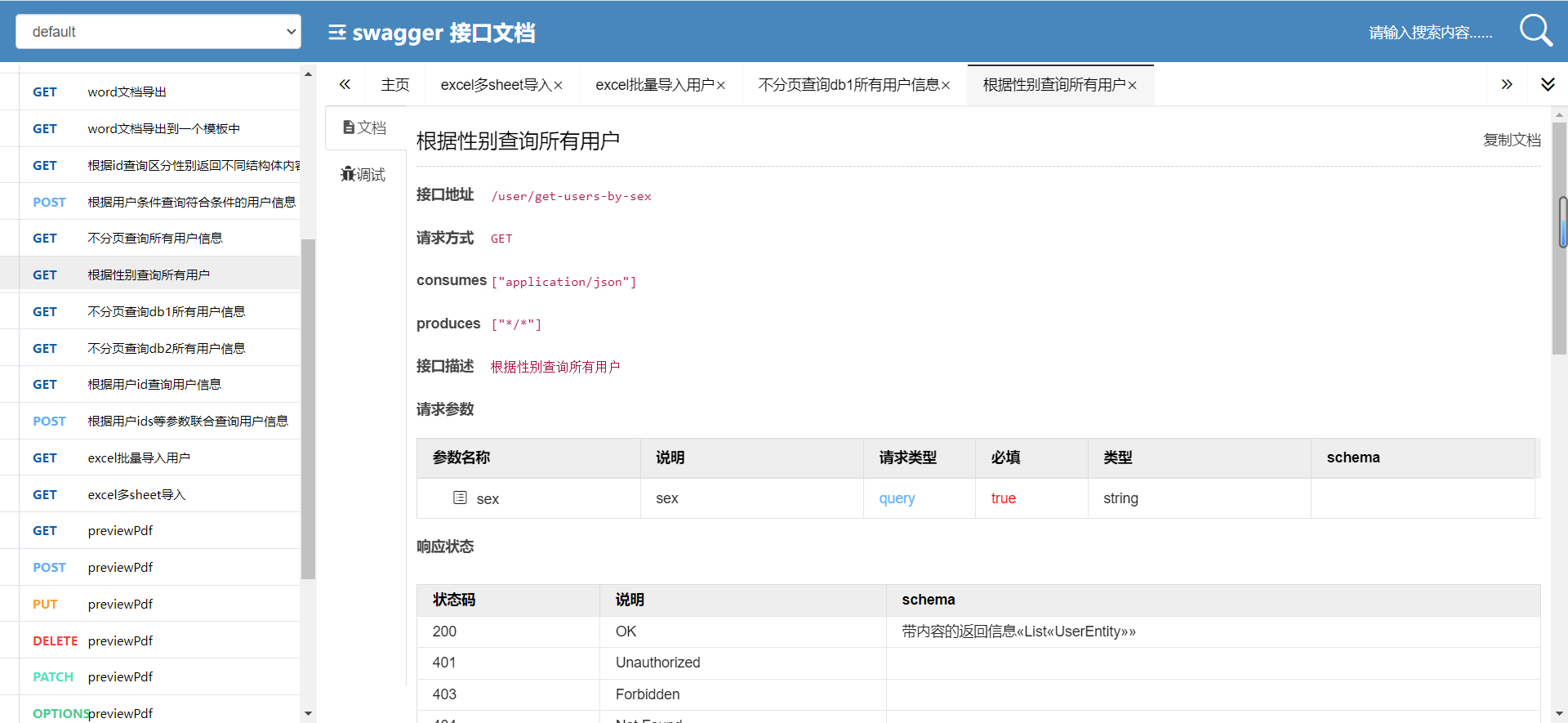Open the default API group dropdown
Viewport: 1568px width, 723px height.
click(x=158, y=32)
